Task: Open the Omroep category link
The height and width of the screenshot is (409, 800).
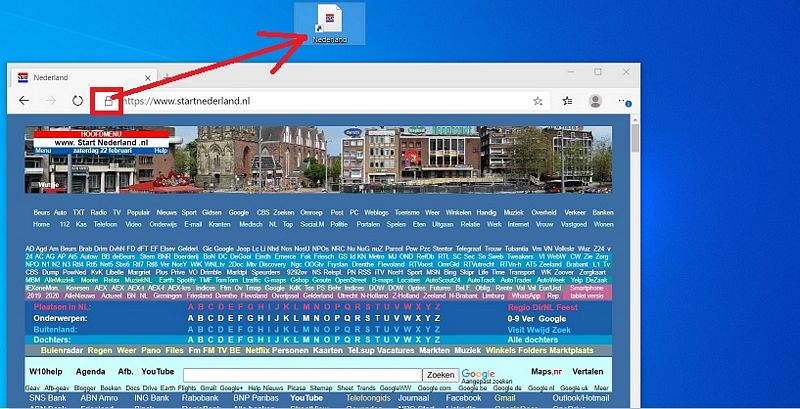Action: (x=311, y=213)
